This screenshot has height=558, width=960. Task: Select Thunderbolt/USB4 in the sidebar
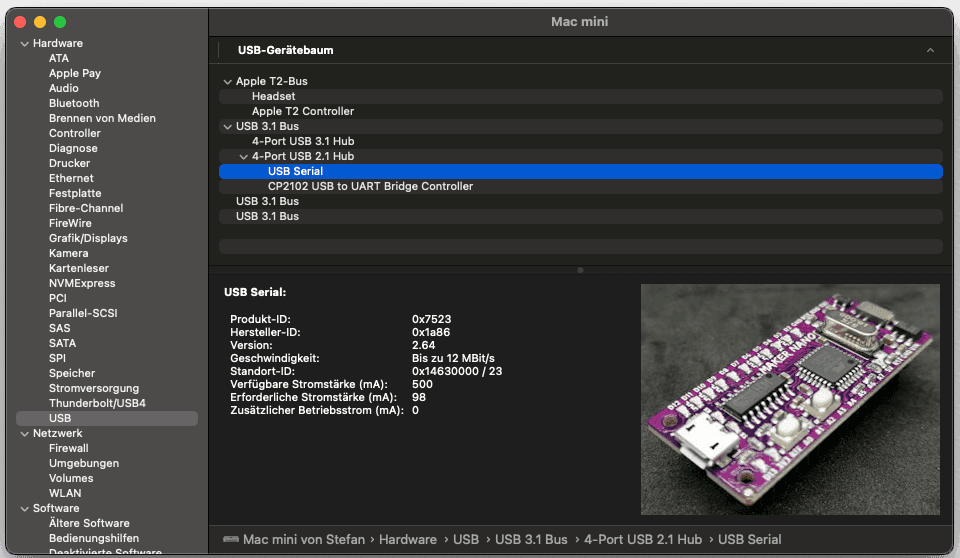coord(97,404)
